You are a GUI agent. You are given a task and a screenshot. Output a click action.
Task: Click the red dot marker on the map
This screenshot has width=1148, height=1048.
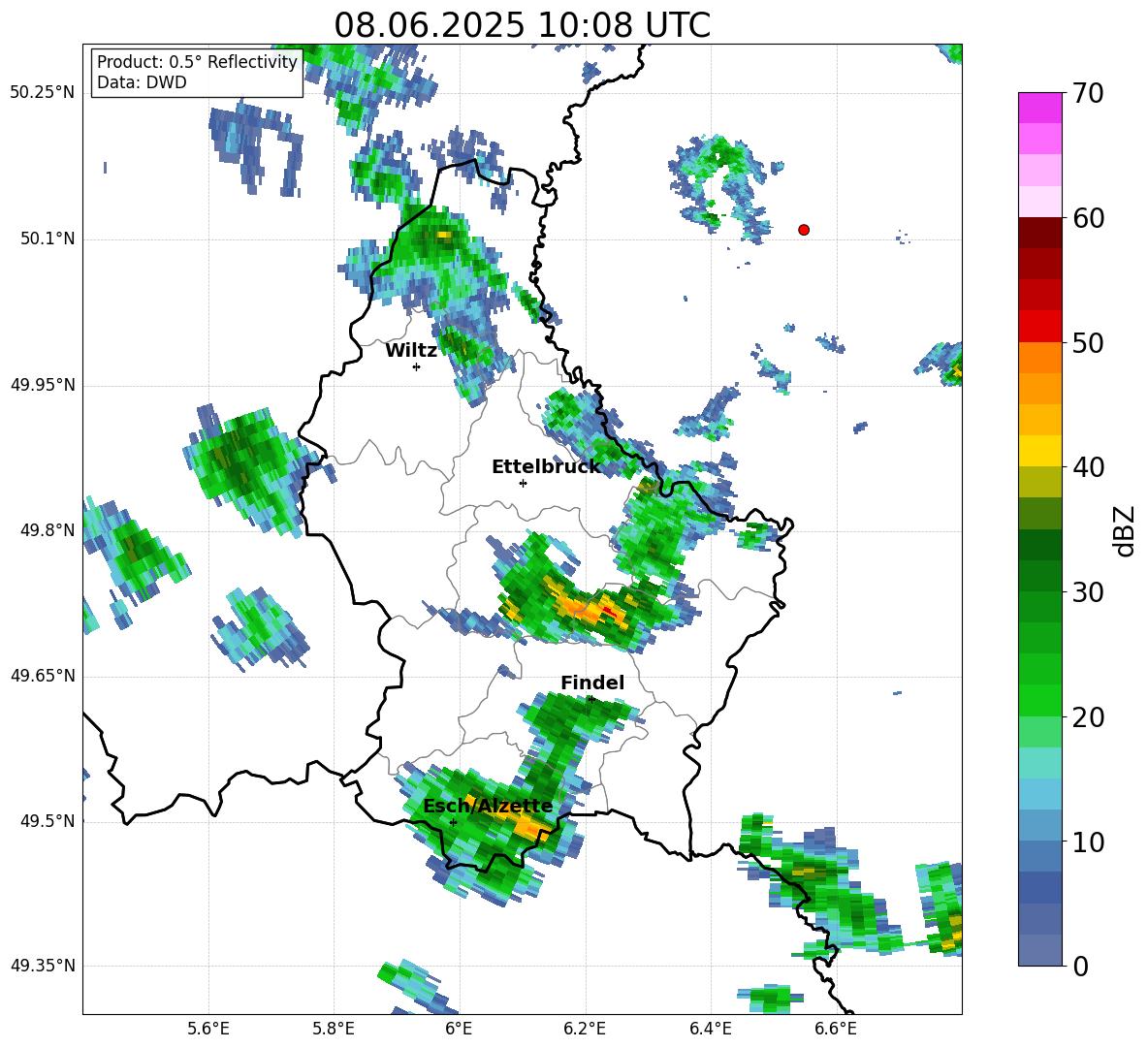pyautogui.click(x=804, y=230)
